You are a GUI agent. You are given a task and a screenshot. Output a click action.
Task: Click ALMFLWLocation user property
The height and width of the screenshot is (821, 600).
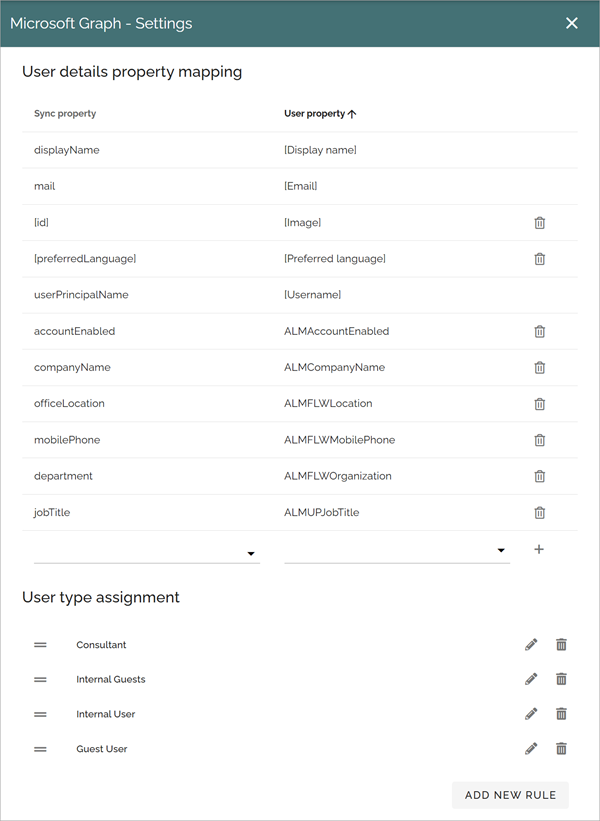(328, 404)
